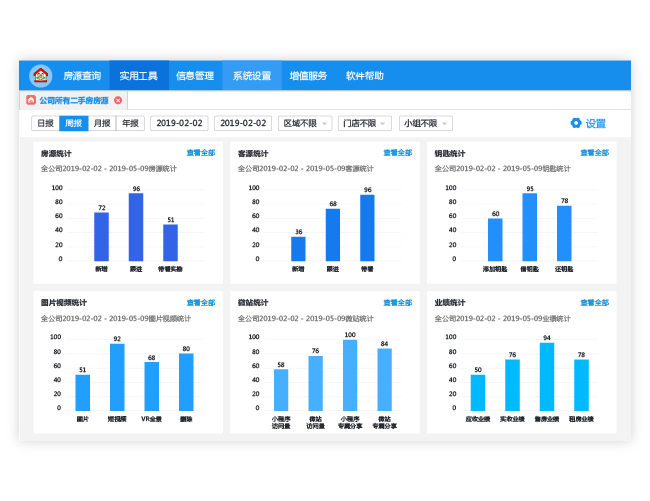Expand the 区域不限 dropdown
The width and height of the screenshot is (650, 501).
tap(305, 123)
